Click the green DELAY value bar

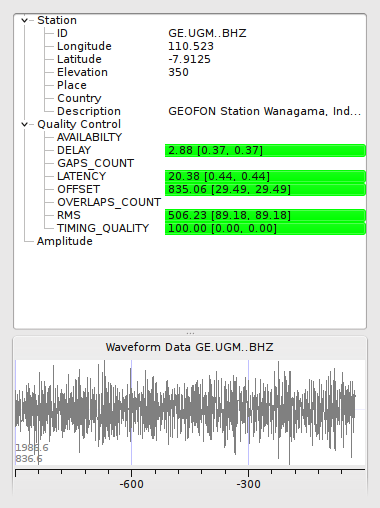click(x=265, y=150)
